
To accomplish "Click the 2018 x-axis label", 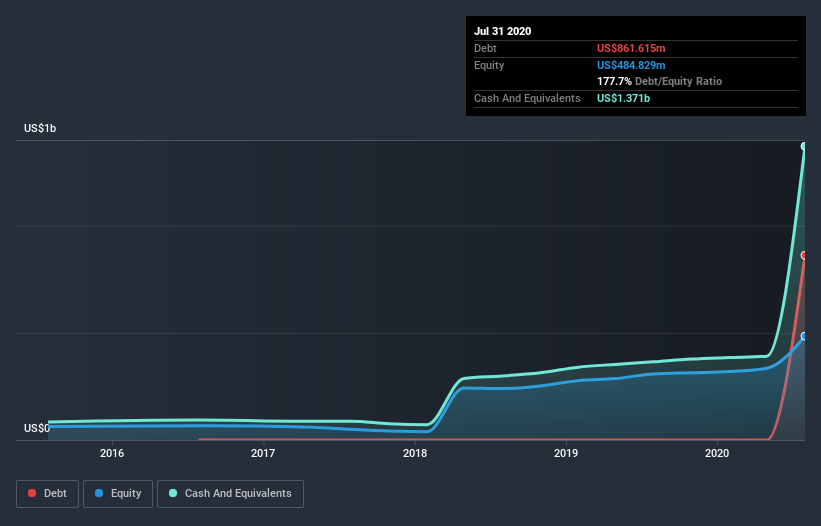I will tap(415, 453).
